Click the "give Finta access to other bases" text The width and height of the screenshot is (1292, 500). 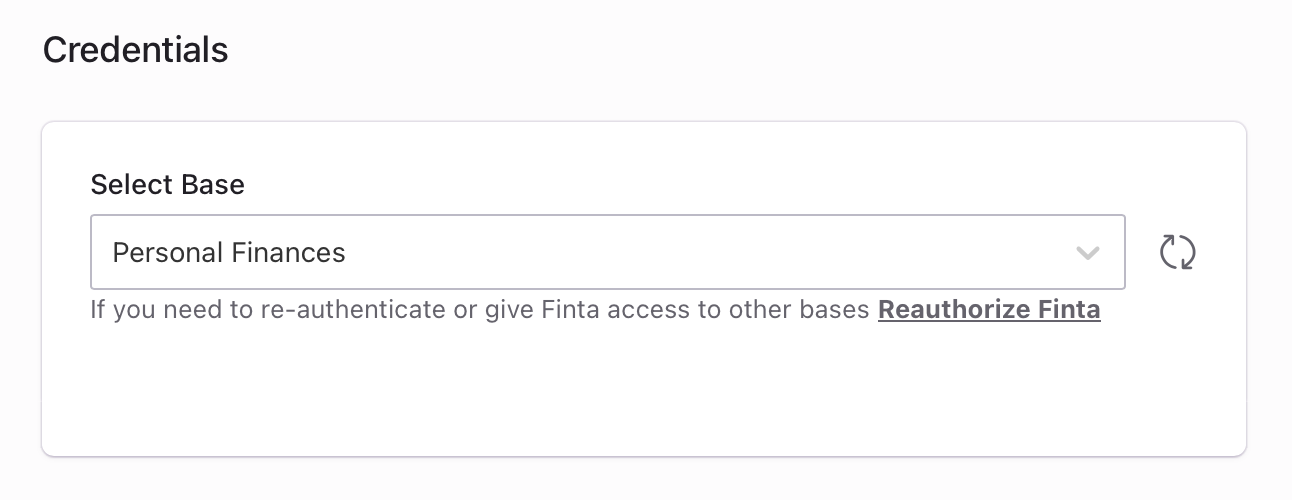(x=680, y=310)
